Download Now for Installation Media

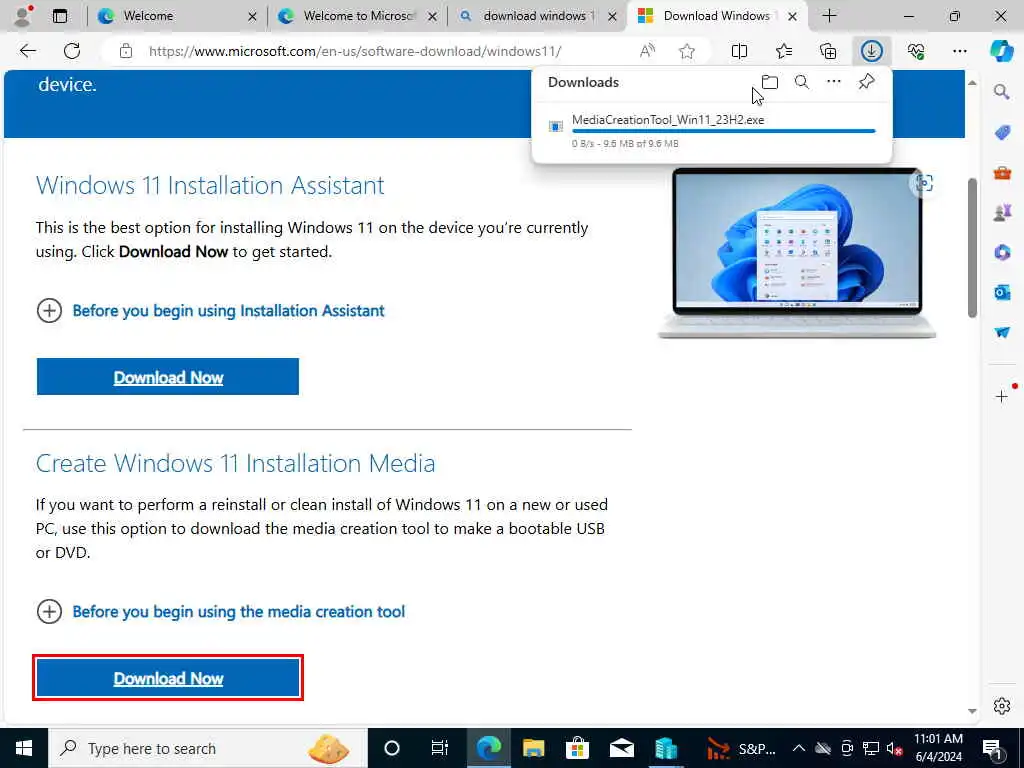tap(168, 678)
